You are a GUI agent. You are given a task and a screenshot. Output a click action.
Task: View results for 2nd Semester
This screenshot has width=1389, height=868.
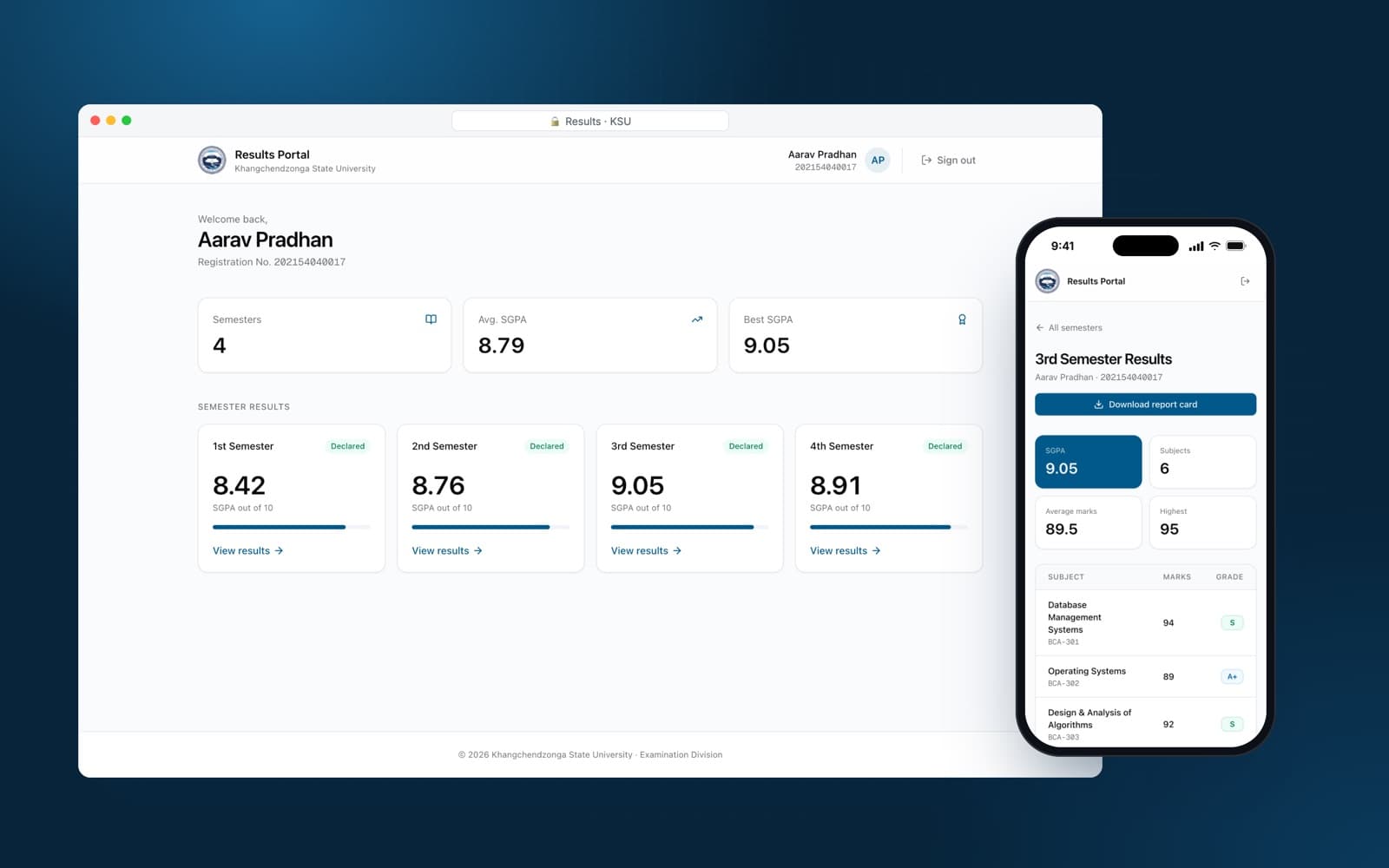[447, 551]
